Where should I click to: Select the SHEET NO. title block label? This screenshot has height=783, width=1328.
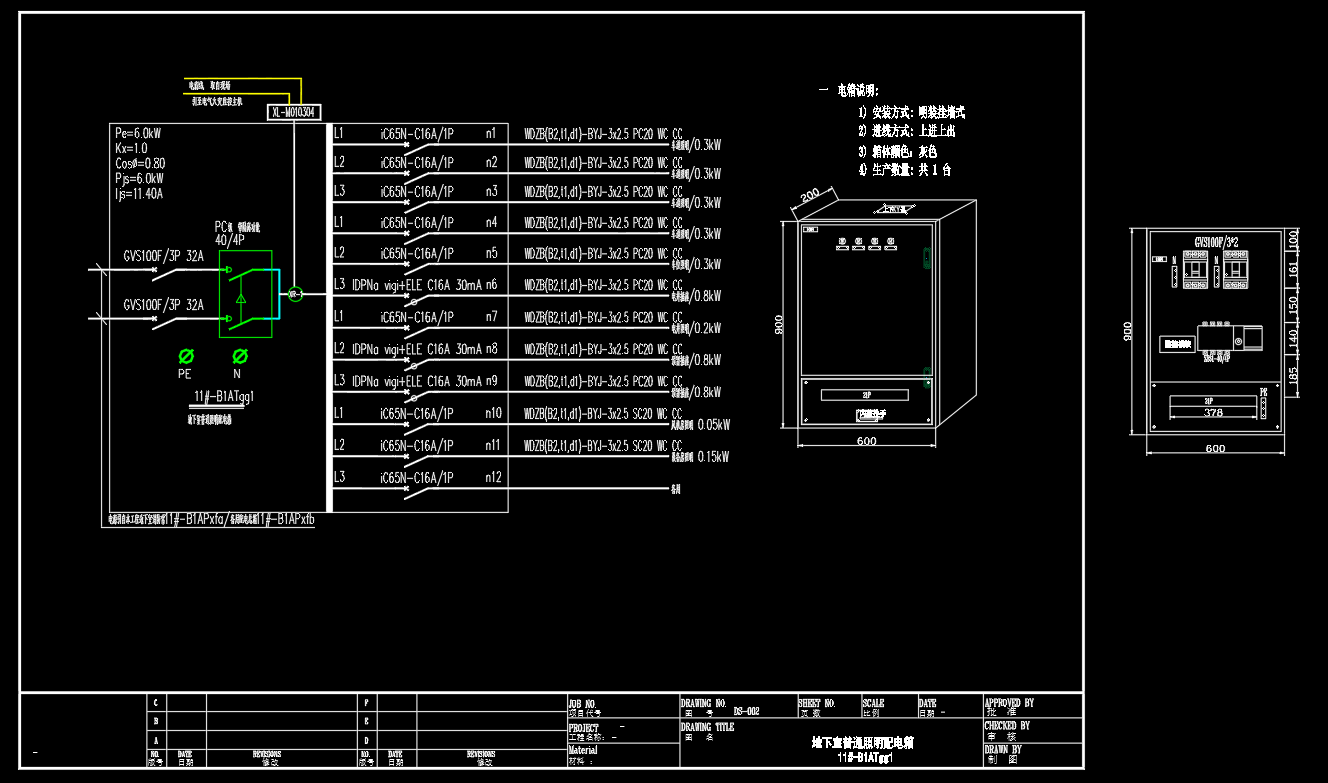pyautogui.click(x=816, y=703)
